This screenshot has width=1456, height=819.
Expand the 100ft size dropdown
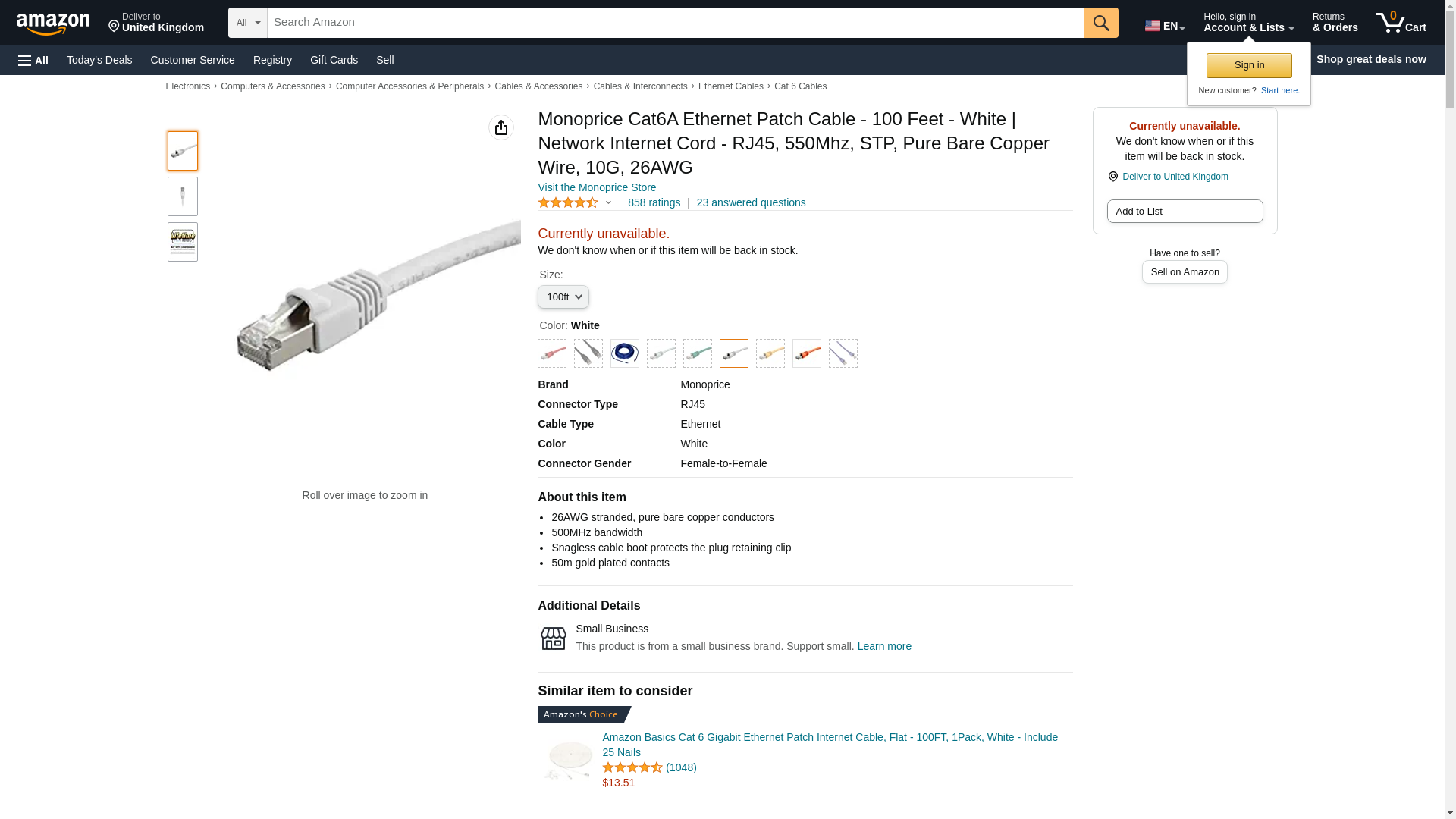point(563,297)
